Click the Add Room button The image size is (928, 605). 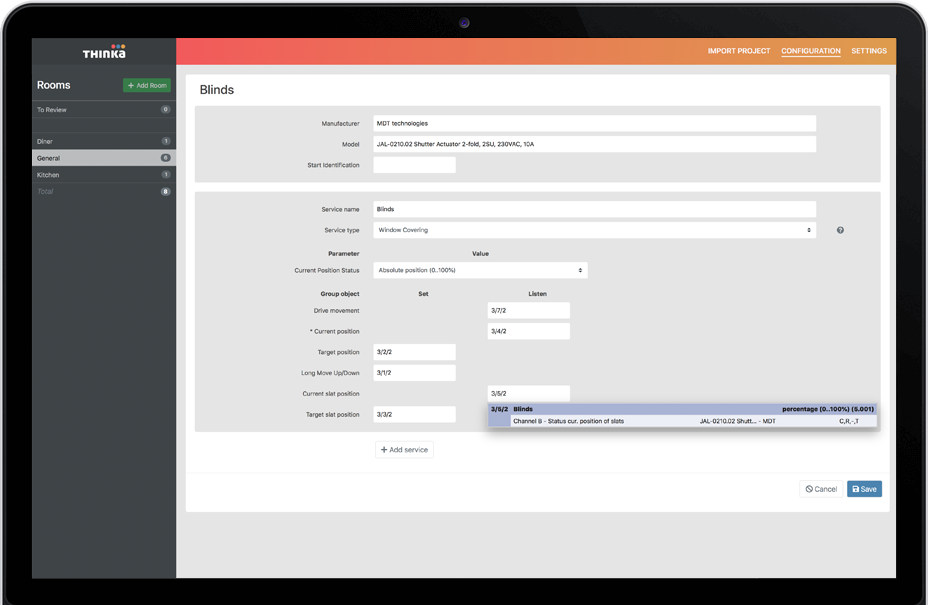click(147, 85)
